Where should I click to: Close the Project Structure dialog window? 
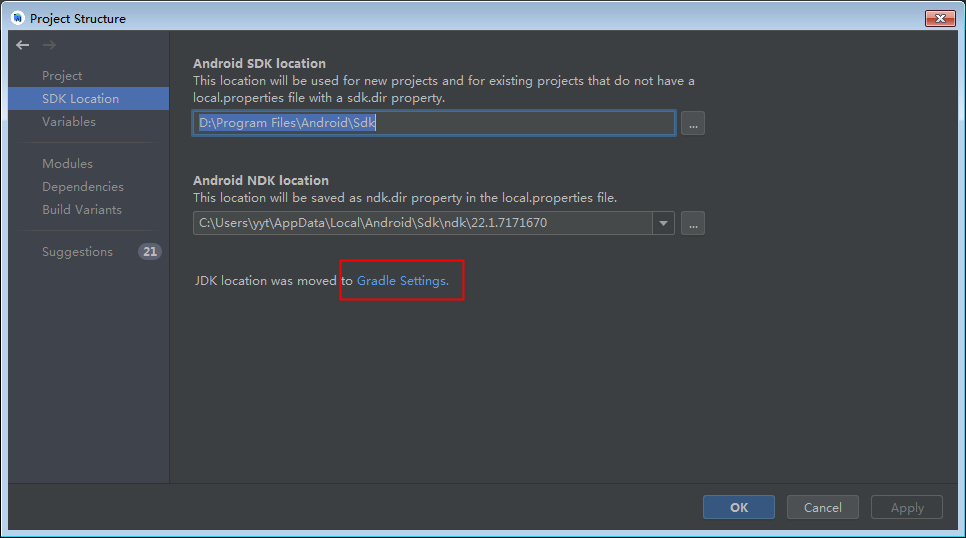(939, 18)
